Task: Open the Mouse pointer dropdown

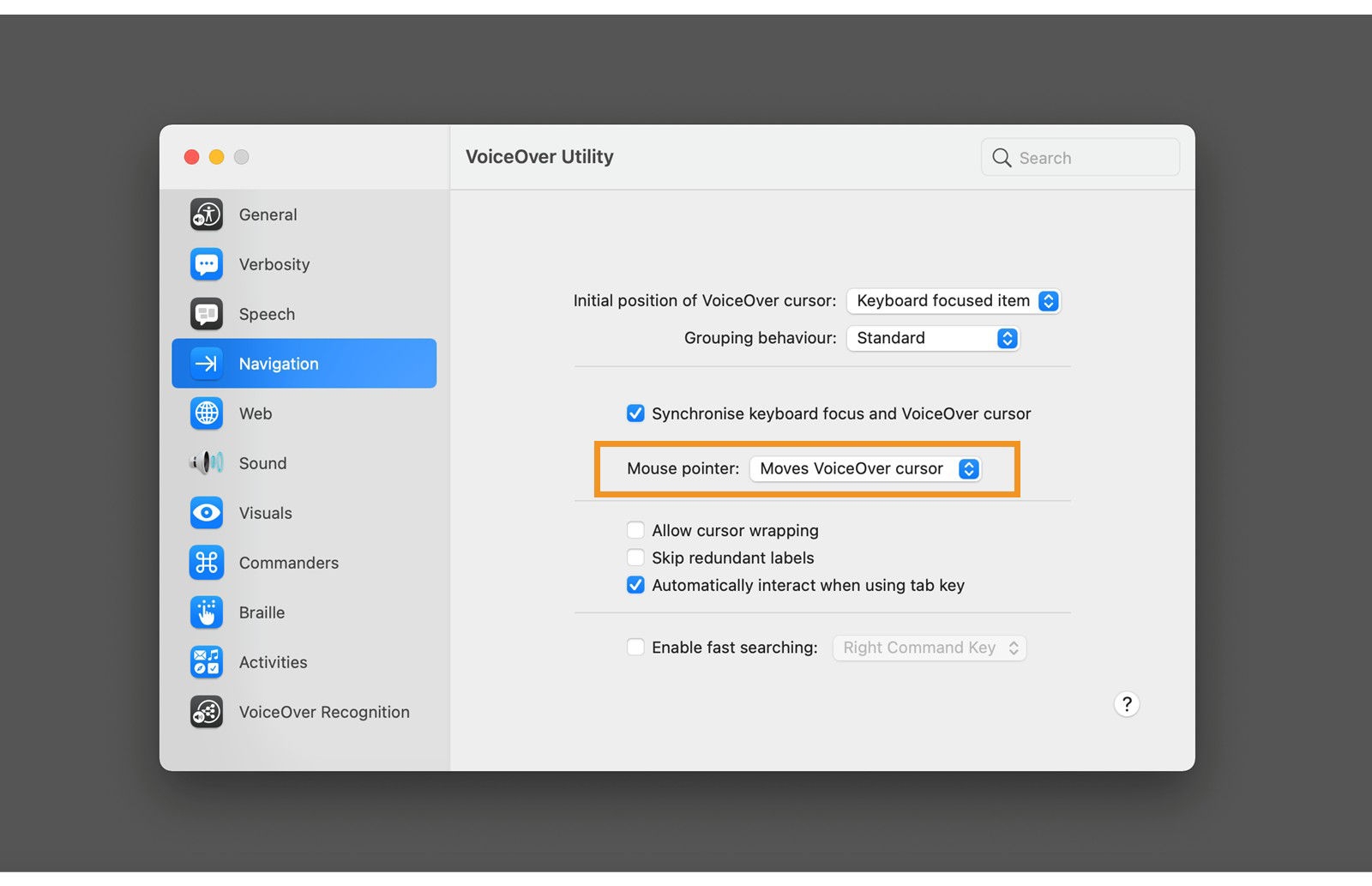Action: tap(866, 468)
